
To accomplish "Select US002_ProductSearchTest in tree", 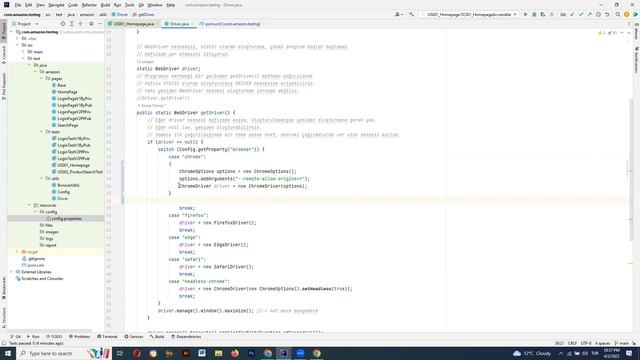I will pos(80,172).
